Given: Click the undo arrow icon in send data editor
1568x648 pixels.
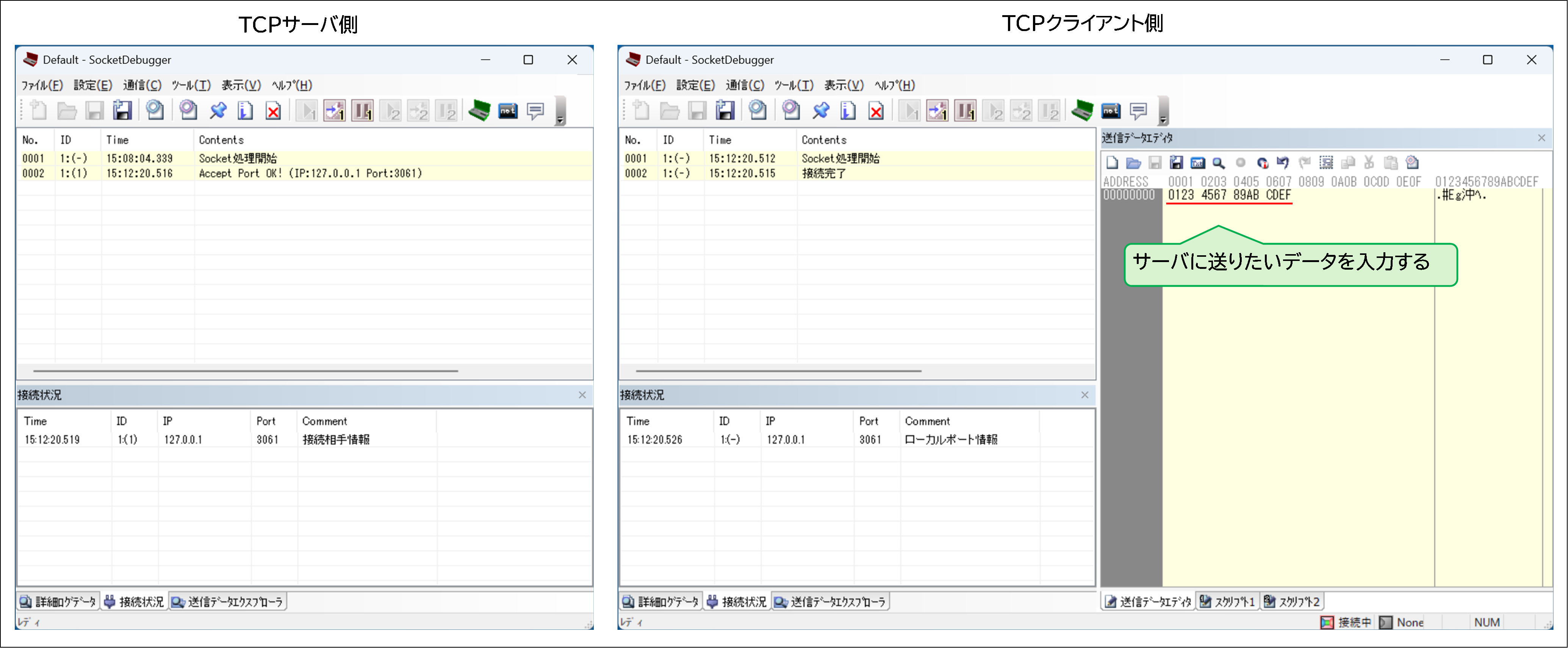Looking at the screenshot, I should click(1283, 163).
